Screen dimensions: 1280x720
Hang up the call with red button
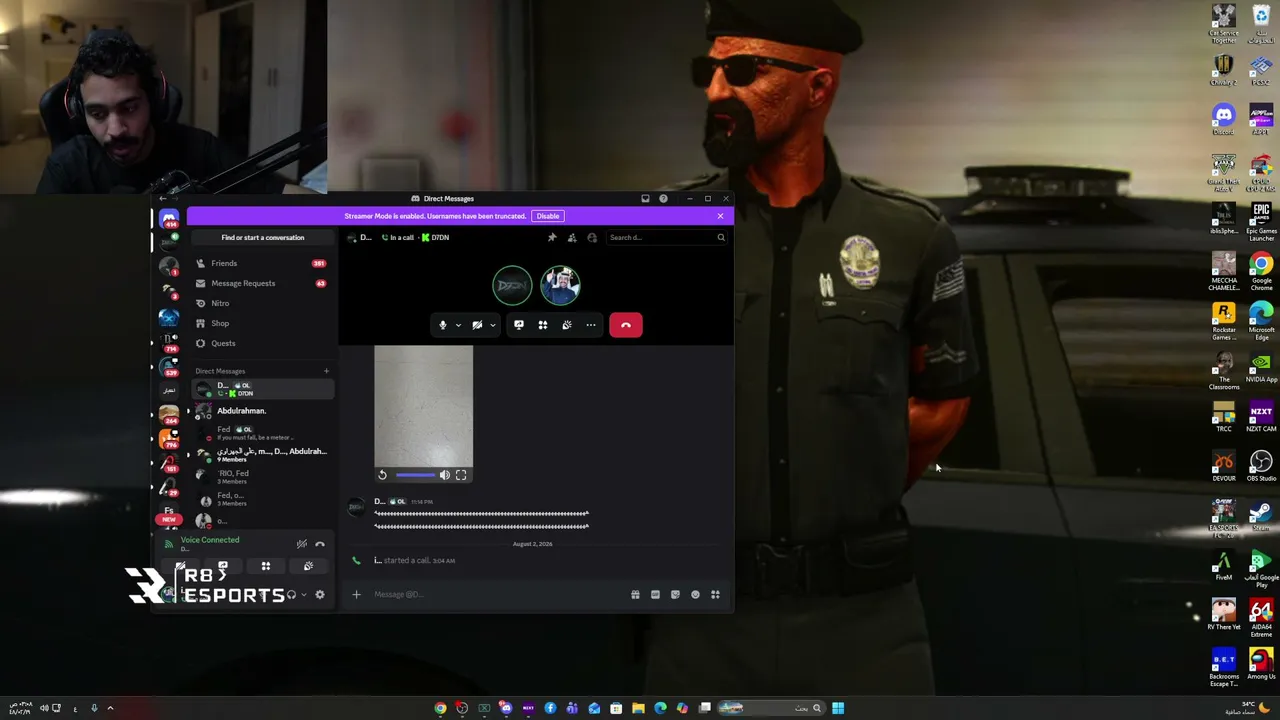tap(626, 325)
